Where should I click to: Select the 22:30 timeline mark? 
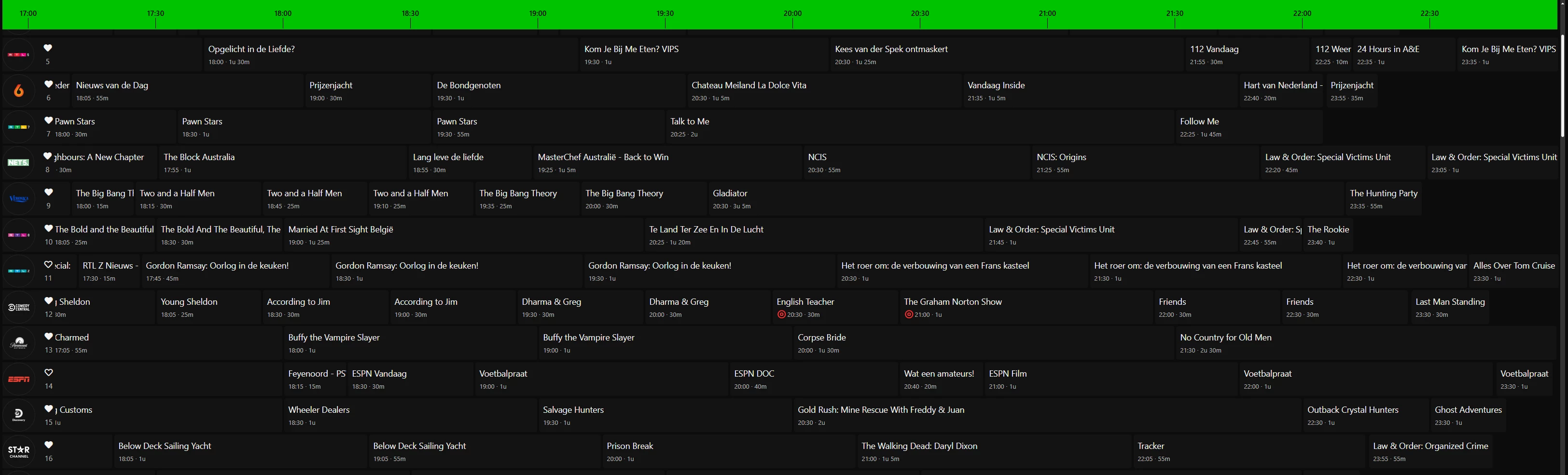pyautogui.click(x=1429, y=14)
